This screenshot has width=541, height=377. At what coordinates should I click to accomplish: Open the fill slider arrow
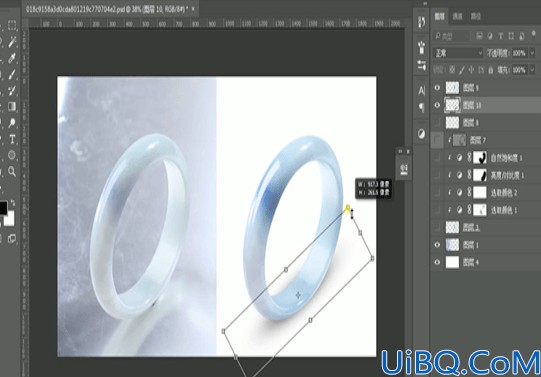(x=532, y=70)
